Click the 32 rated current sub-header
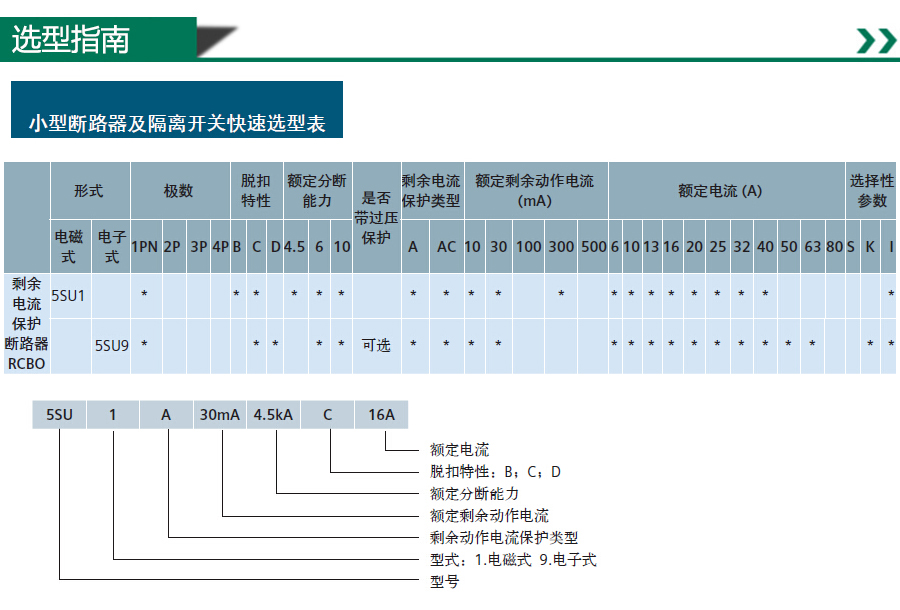This screenshot has width=900, height=610. coord(742,246)
